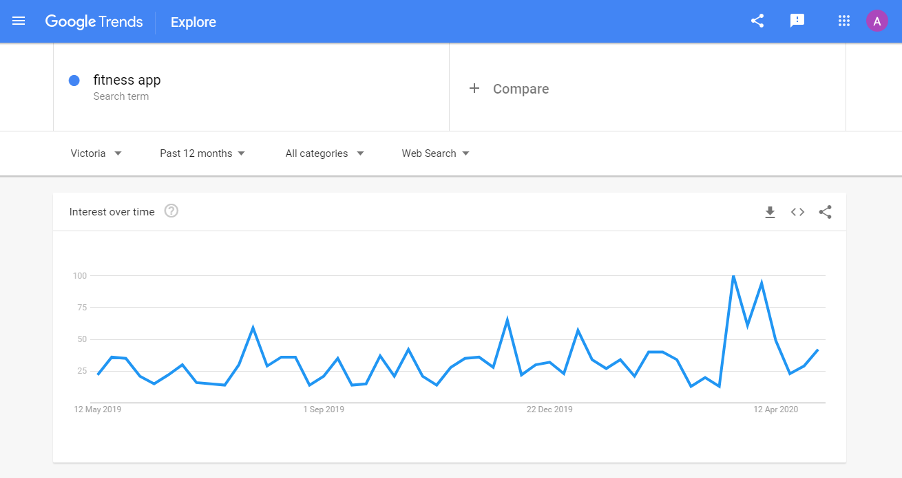Share the Interest over time chart
The width and height of the screenshot is (902, 478).
pos(825,212)
